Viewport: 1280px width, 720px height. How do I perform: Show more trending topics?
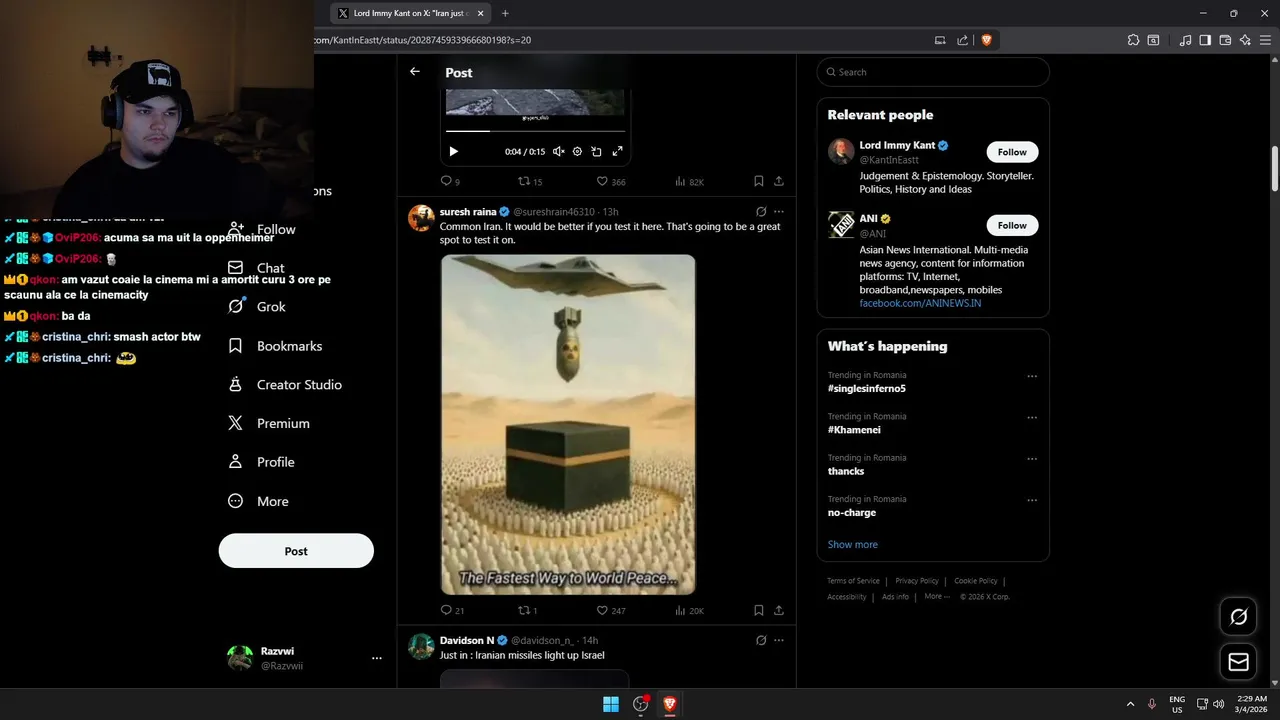(x=852, y=544)
